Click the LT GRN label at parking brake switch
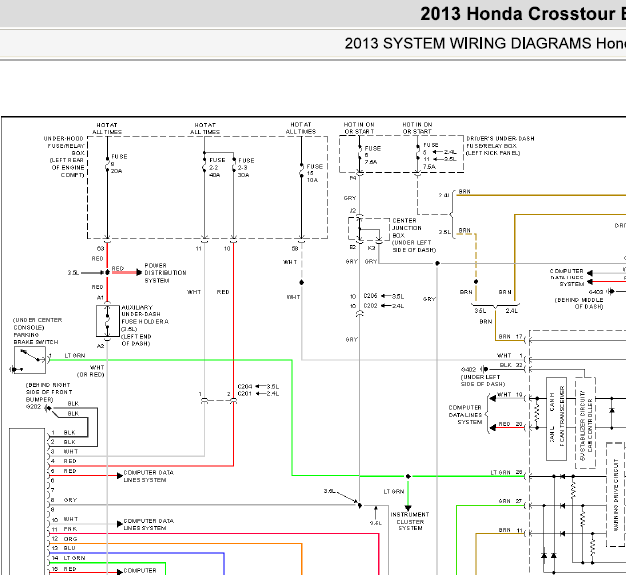 tap(75, 355)
